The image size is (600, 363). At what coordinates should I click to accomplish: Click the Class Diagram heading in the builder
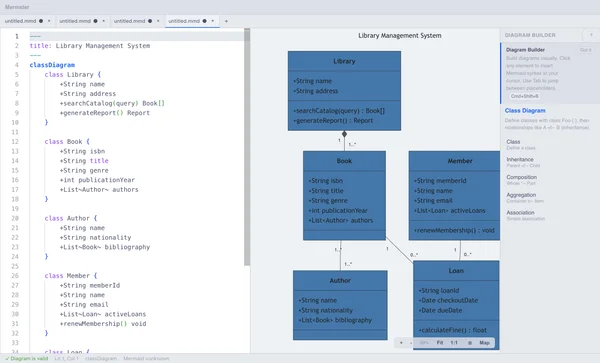[525, 111]
